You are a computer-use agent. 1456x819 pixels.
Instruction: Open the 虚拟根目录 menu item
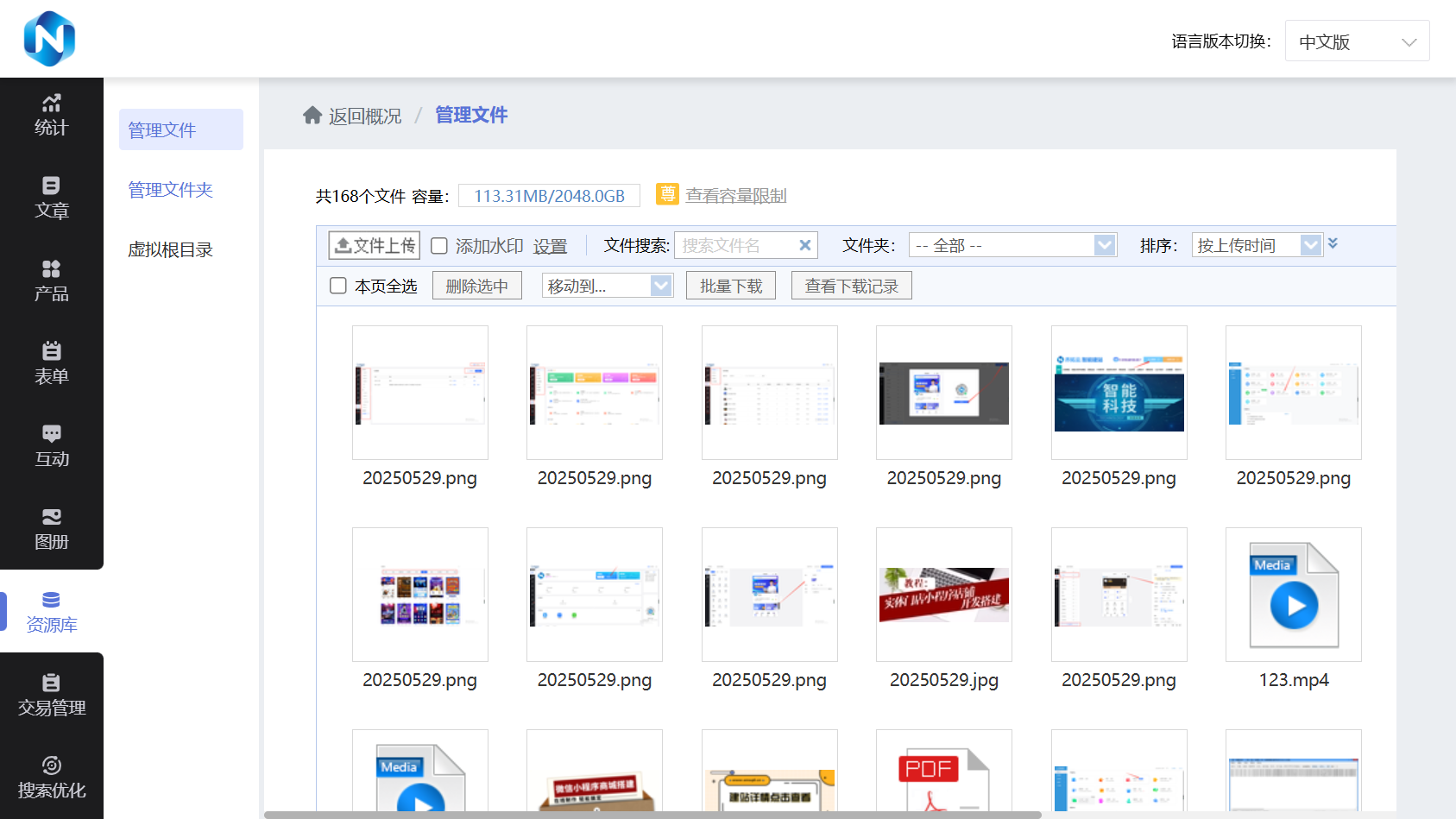point(170,250)
